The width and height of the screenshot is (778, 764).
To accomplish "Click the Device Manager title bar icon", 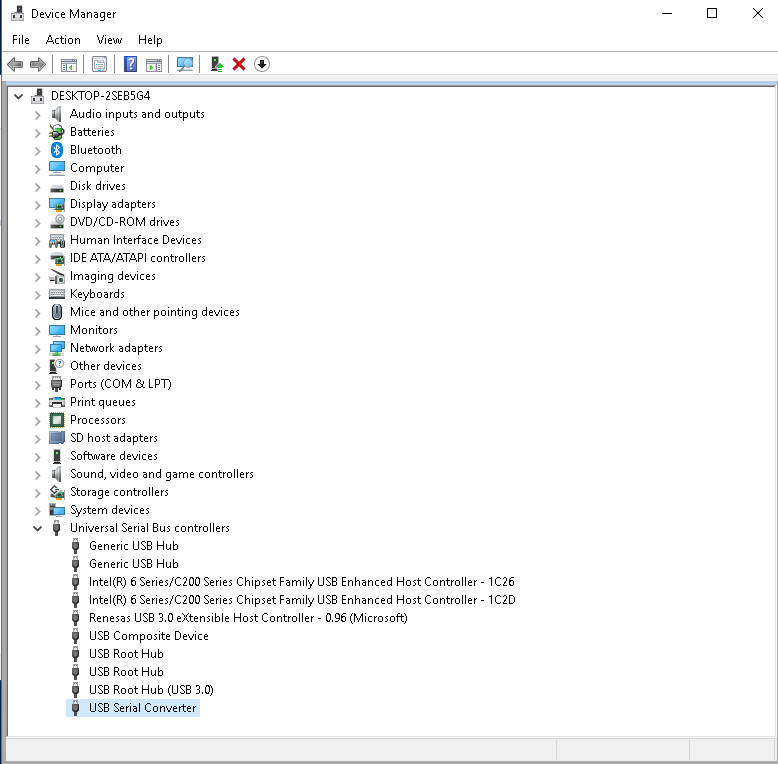I will 17,13.
